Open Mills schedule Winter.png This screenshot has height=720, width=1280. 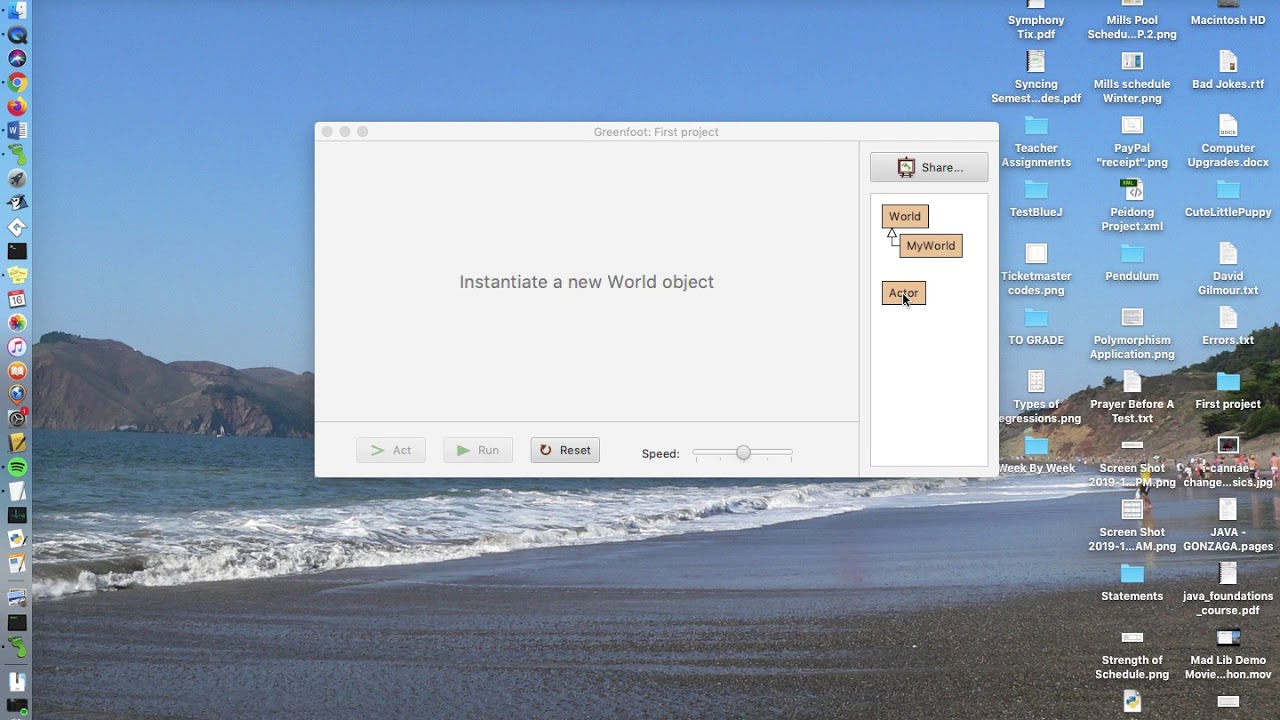point(1132,77)
